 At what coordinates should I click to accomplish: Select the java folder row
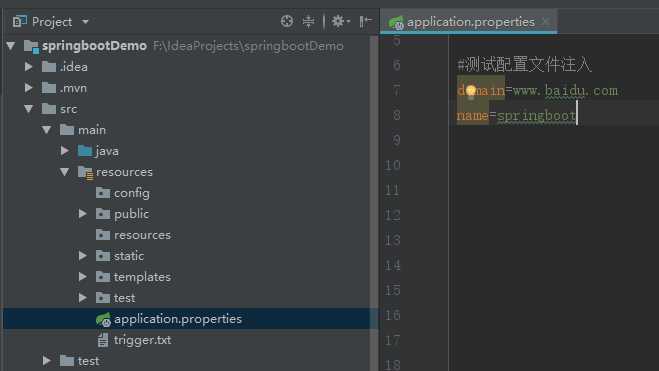(x=187, y=151)
